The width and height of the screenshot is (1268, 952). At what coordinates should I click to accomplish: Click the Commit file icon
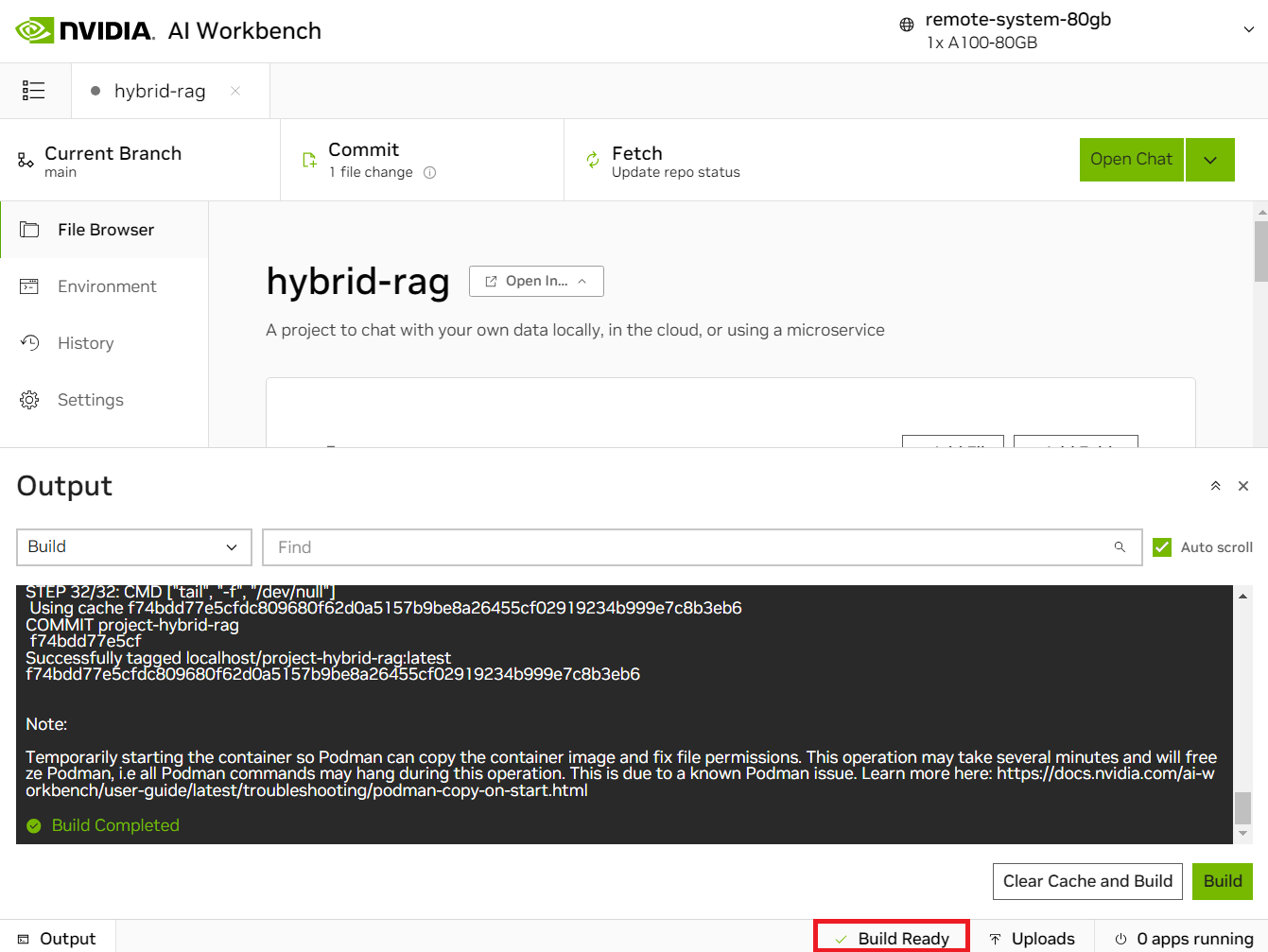pyautogui.click(x=309, y=160)
